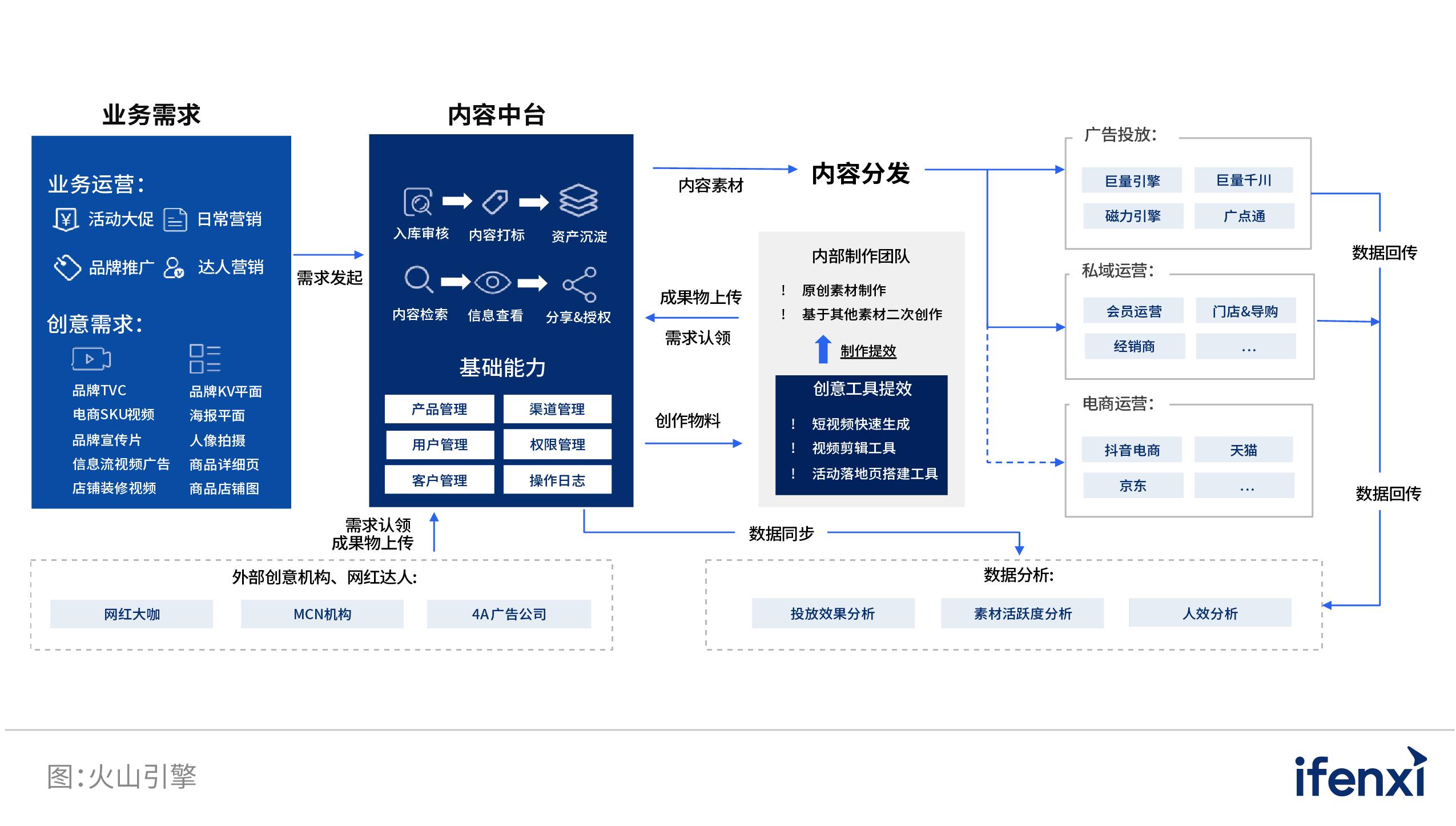Click the 巨量引擎 channel box

[1132, 179]
